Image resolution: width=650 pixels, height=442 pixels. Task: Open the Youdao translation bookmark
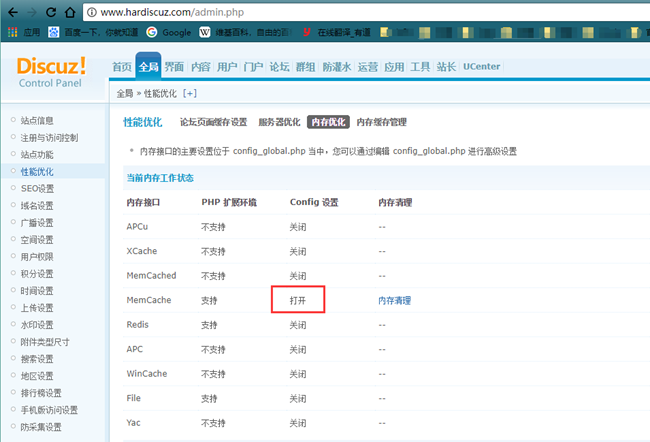coord(336,32)
